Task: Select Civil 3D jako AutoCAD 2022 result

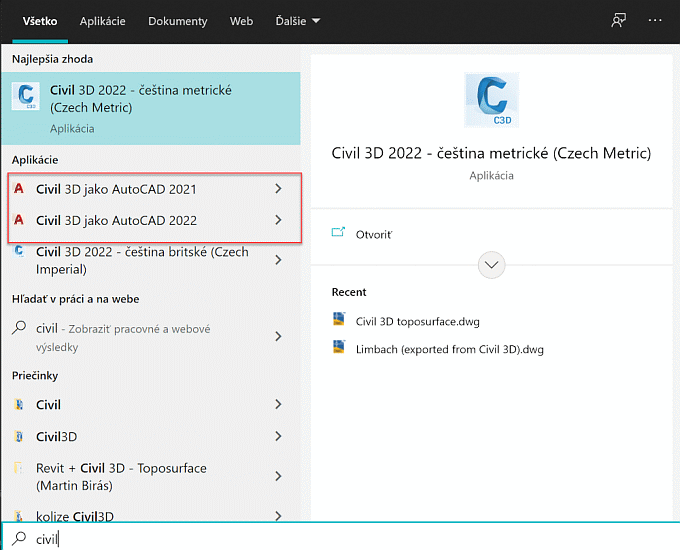Action: click(x=150, y=220)
